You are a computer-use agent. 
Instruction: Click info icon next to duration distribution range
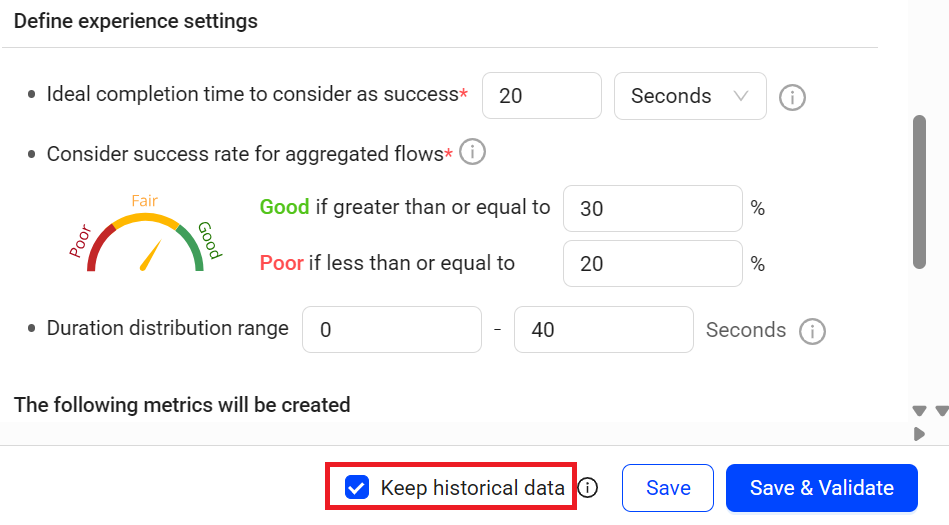click(x=812, y=331)
